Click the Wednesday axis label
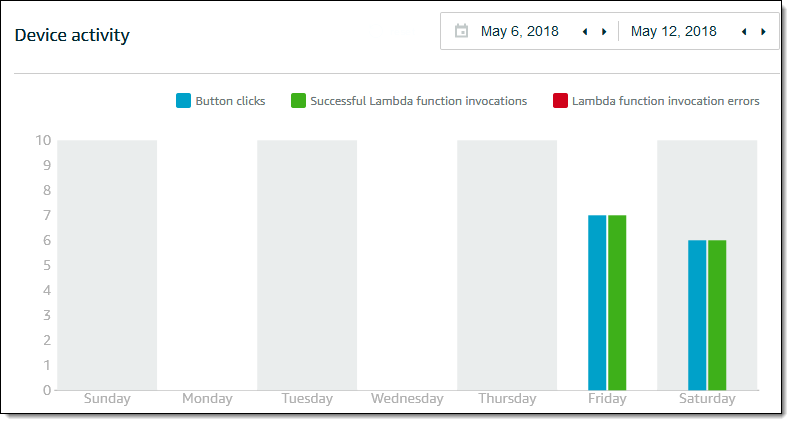Viewport: 792px width, 424px height. point(407,399)
